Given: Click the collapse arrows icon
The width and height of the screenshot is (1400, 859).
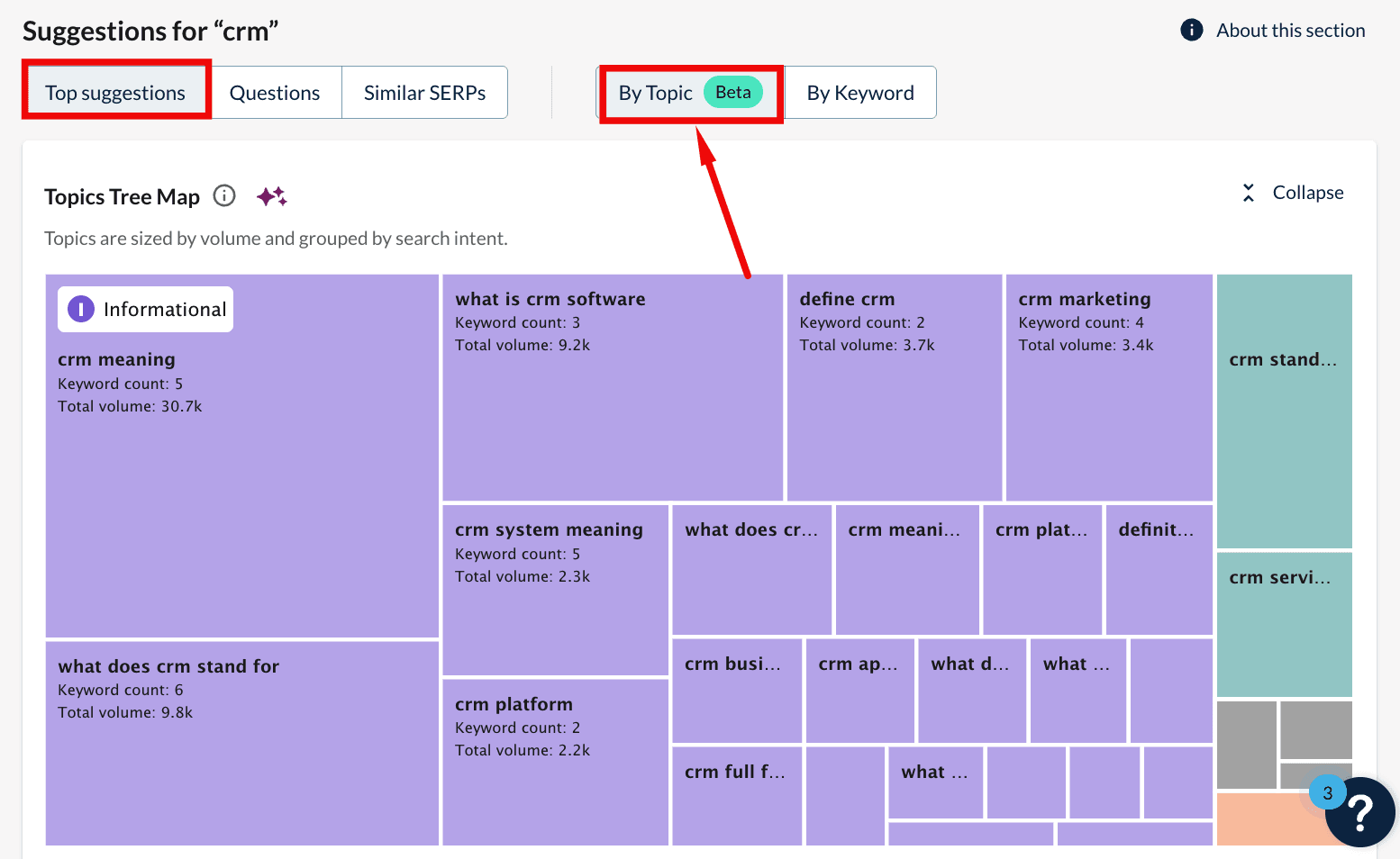Looking at the screenshot, I should coord(1248,193).
